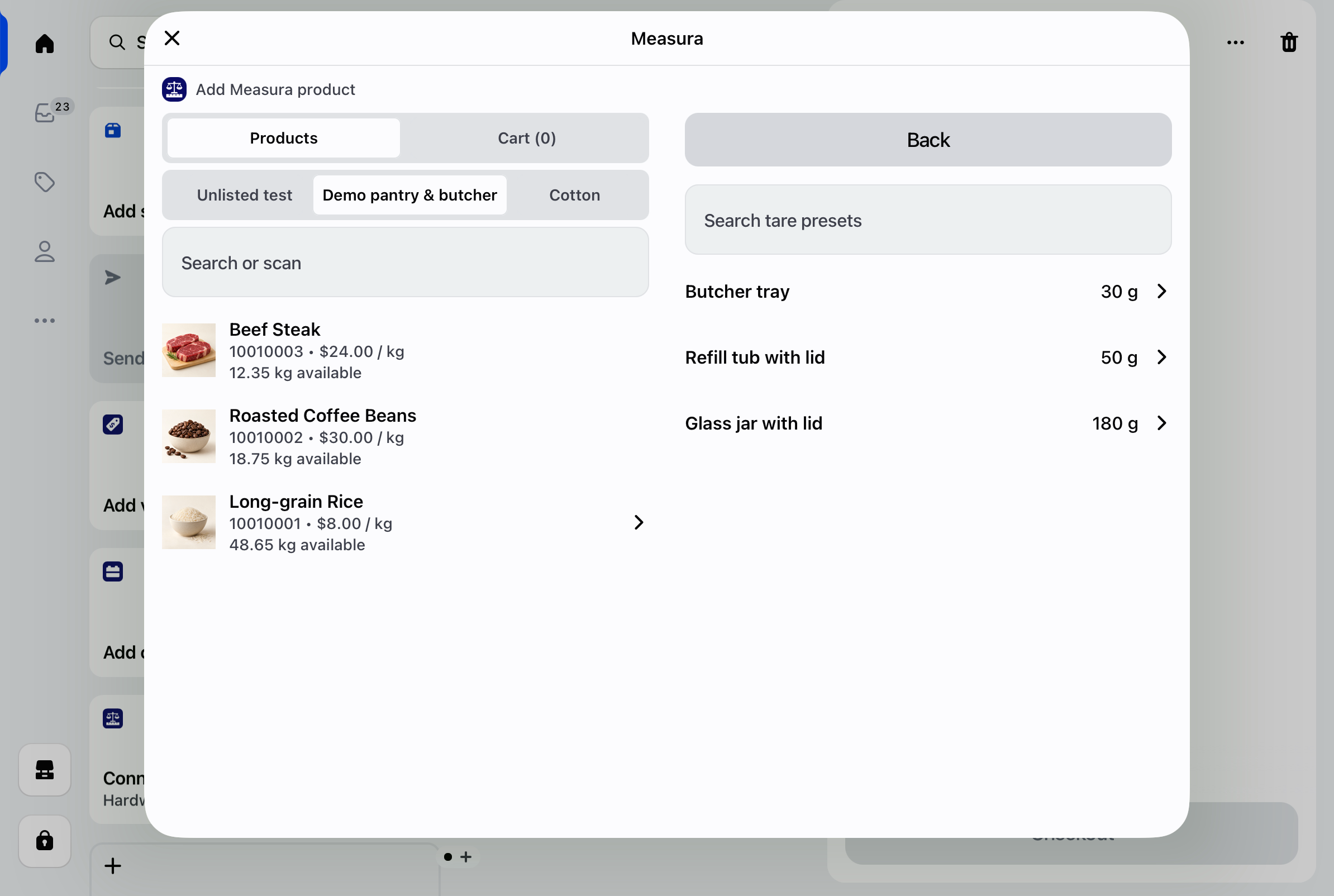This screenshot has height=896, width=1334.
Task: Open the customer profile icon in the sidebar
Action: tap(45, 251)
